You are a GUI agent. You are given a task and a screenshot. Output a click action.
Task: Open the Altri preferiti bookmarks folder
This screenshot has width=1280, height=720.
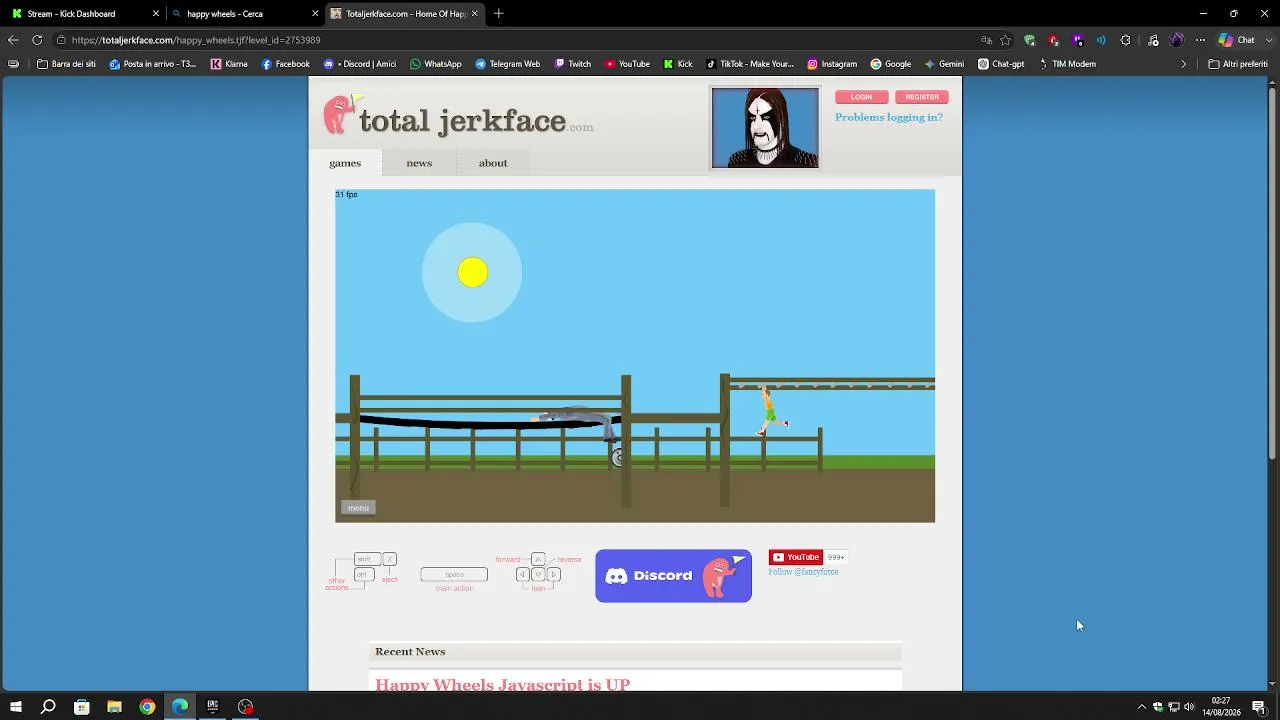coord(1238,64)
